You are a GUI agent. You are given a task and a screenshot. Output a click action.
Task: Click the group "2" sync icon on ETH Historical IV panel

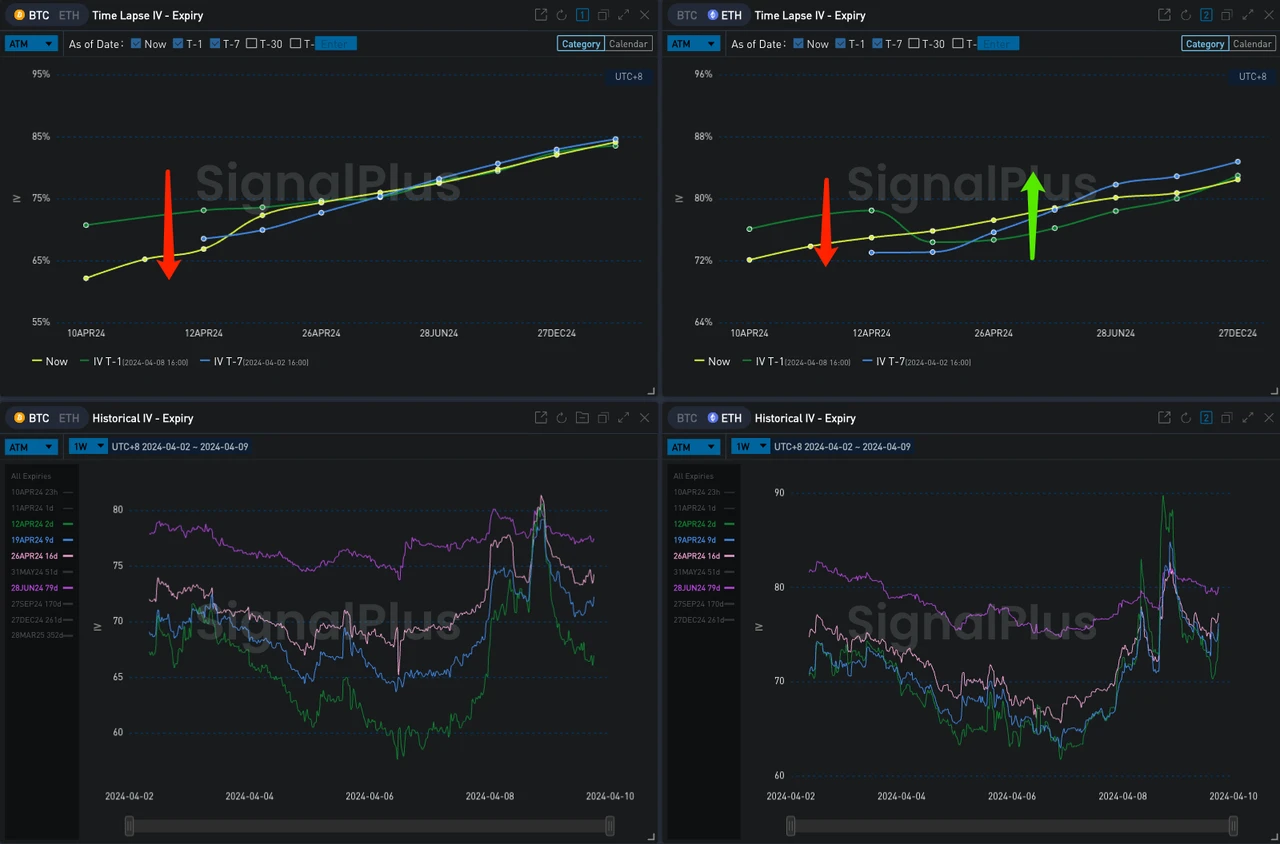1206,417
